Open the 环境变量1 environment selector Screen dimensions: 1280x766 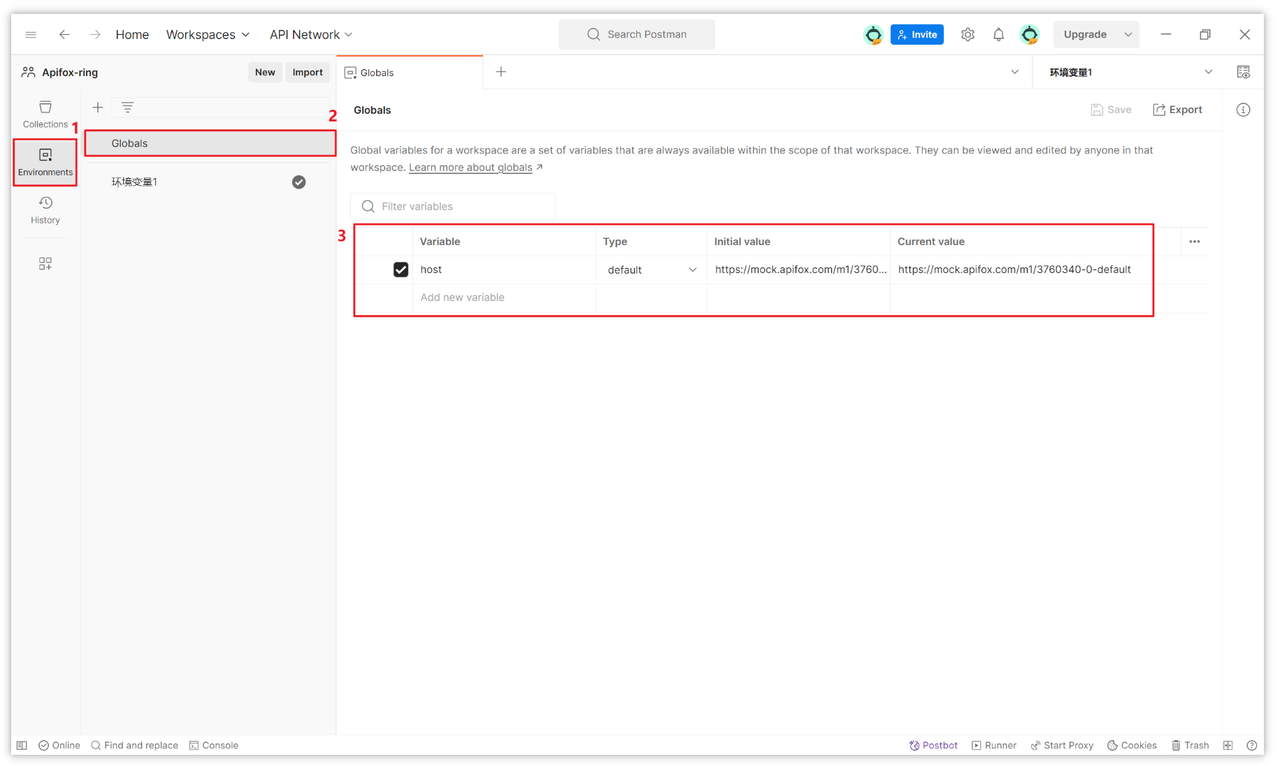1129,72
